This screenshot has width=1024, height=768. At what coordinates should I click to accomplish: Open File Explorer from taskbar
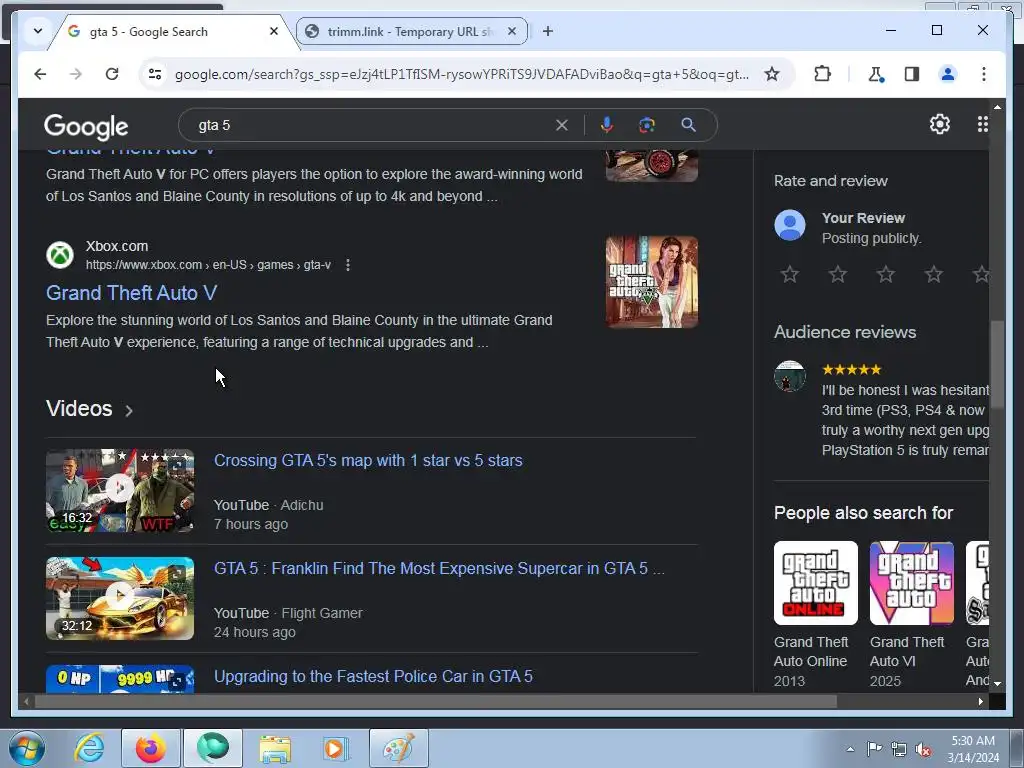pyautogui.click(x=275, y=748)
